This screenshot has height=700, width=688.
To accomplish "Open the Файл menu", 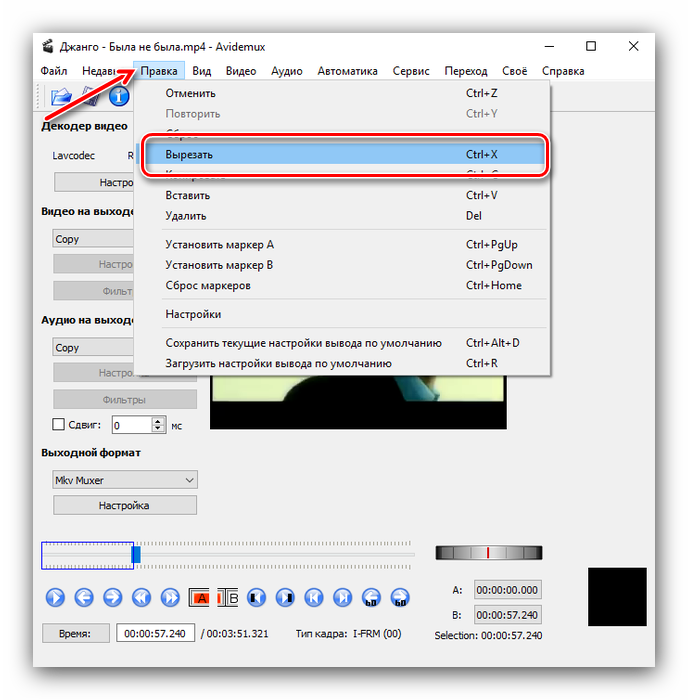I will [54, 71].
